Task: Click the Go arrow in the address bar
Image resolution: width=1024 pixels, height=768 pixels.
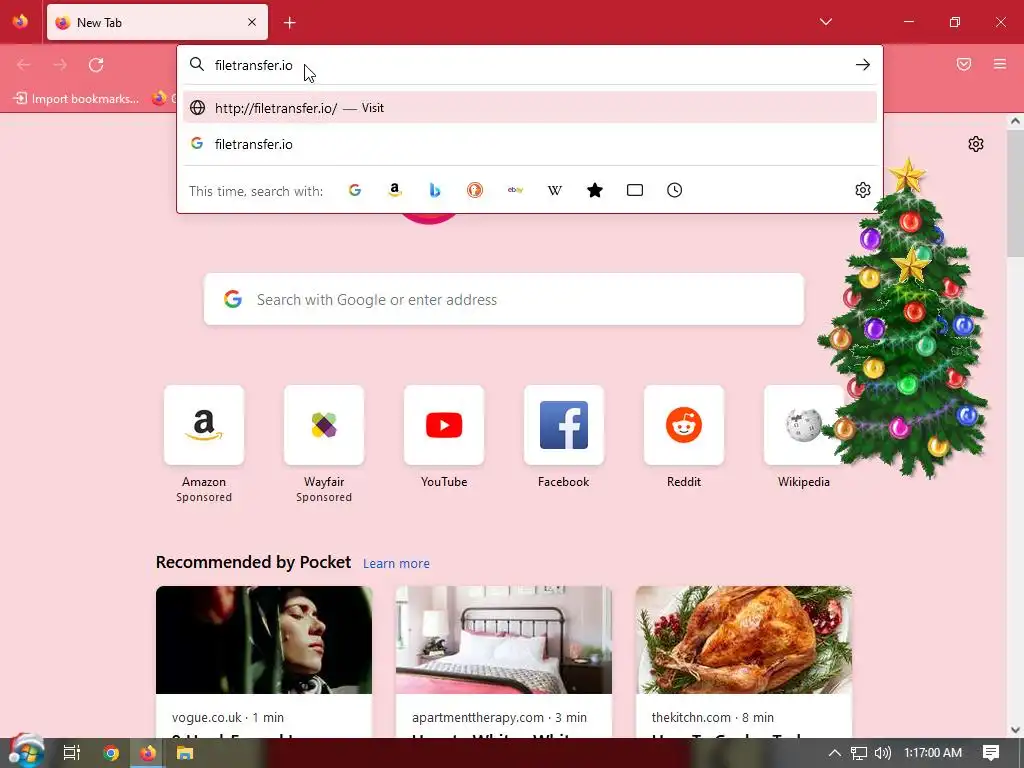Action: 863,65
